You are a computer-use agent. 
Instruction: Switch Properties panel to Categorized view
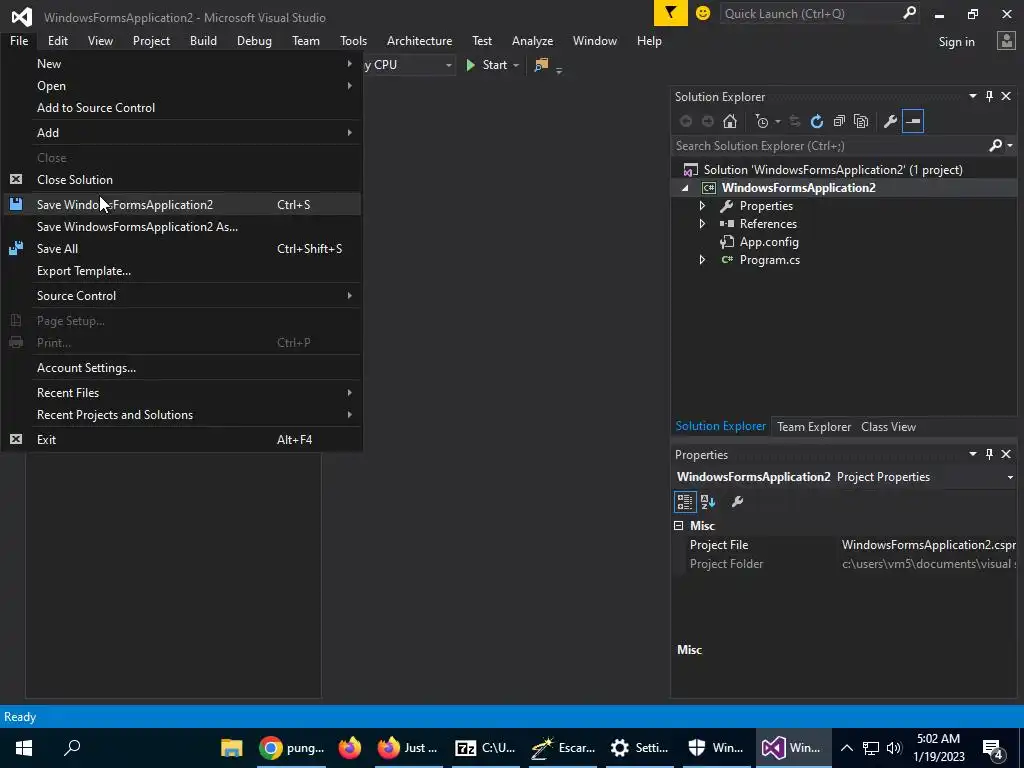684,502
